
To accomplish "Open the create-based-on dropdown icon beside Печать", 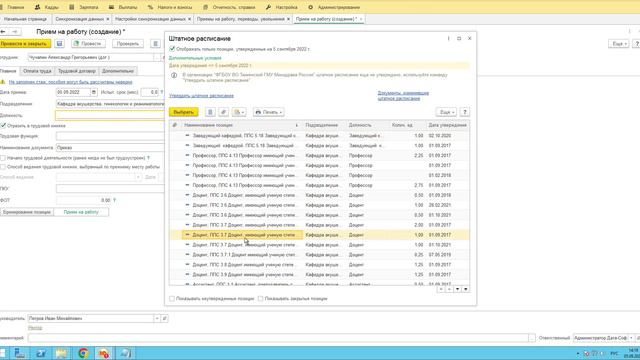I will [x=239, y=112].
